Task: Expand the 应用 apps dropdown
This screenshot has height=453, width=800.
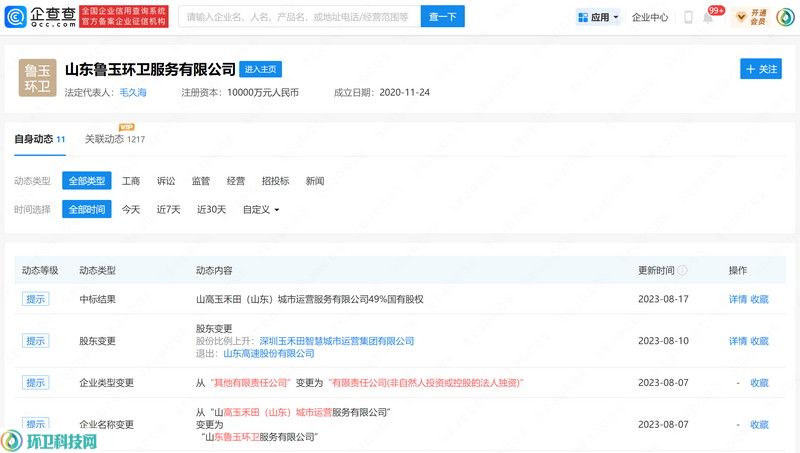Action: click(598, 17)
